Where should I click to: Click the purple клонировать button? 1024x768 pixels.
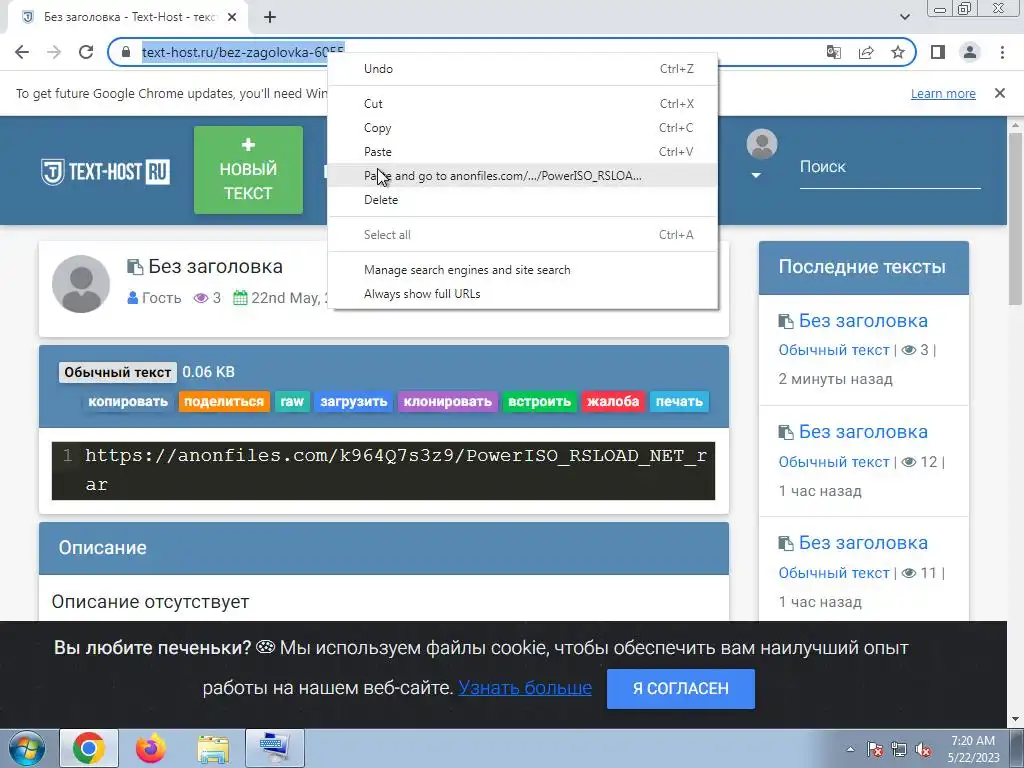[447, 402]
